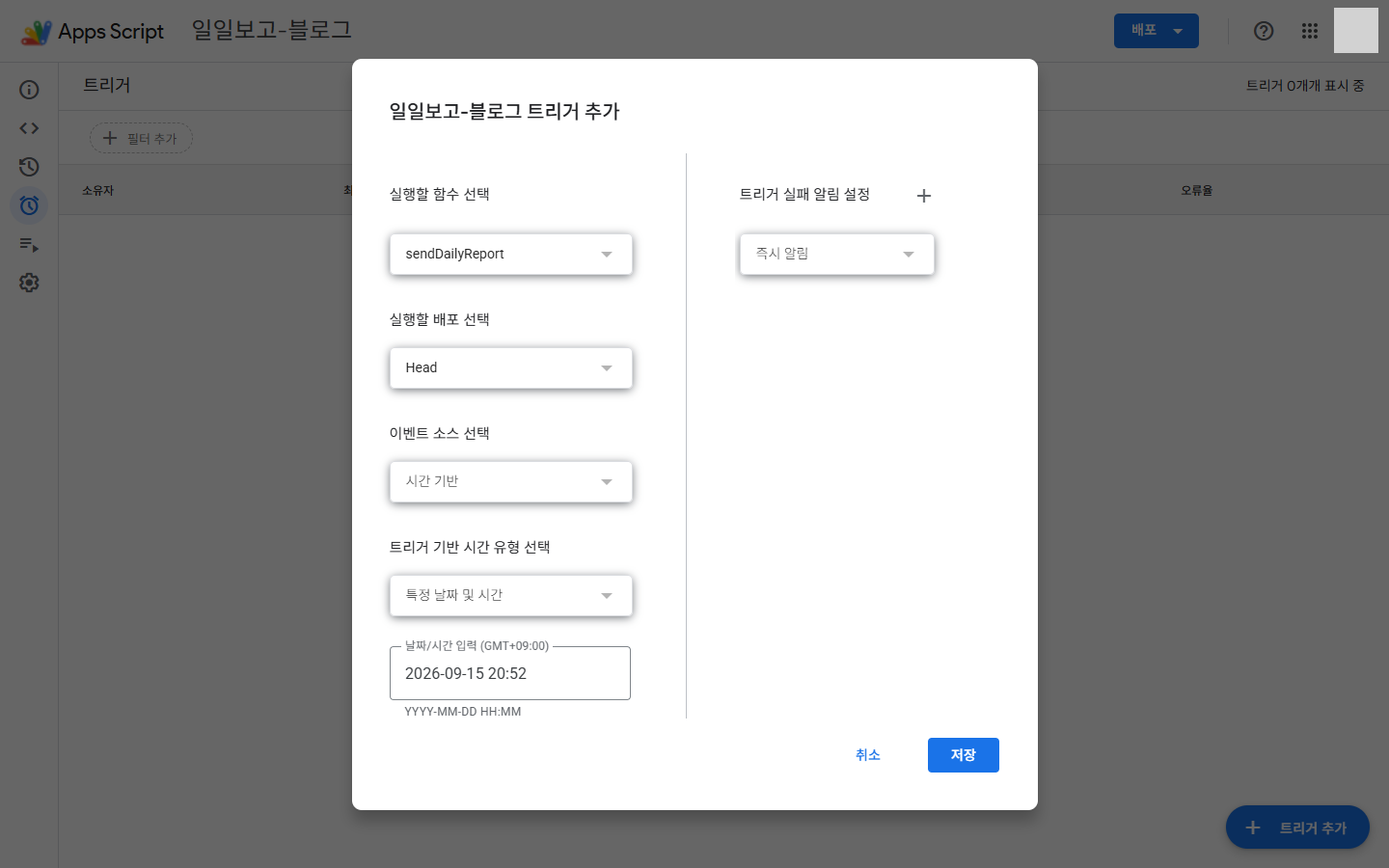Click the 필터 추가 add filter chip

point(141,139)
